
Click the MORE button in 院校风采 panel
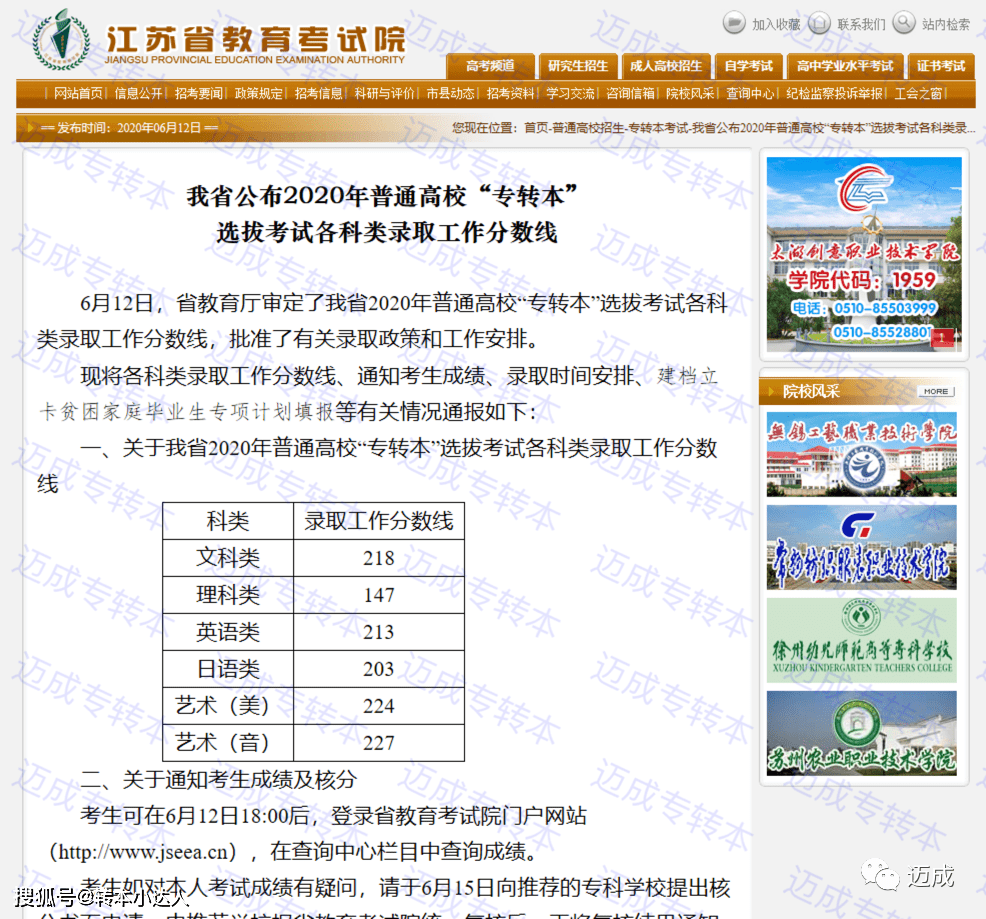(x=936, y=391)
